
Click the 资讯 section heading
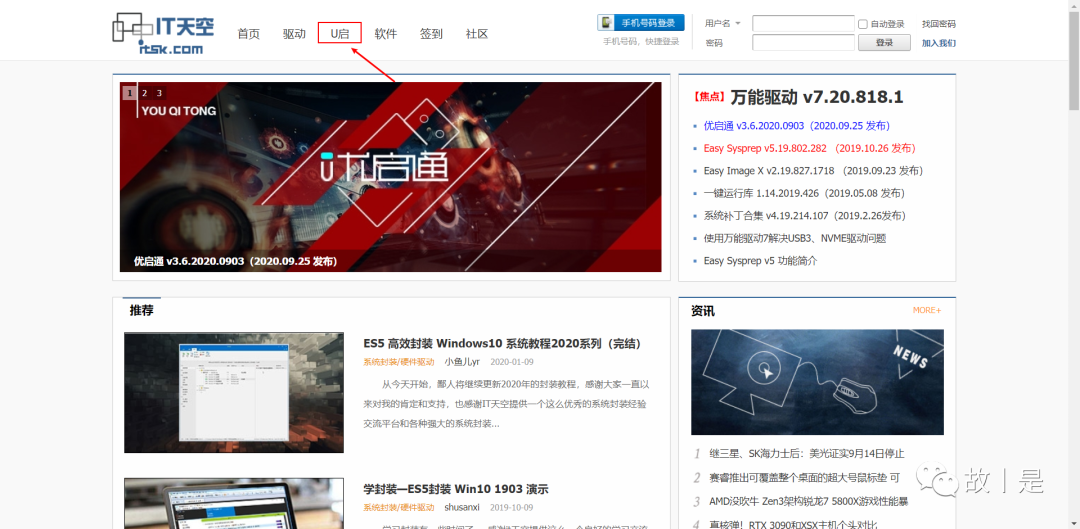click(x=703, y=311)
